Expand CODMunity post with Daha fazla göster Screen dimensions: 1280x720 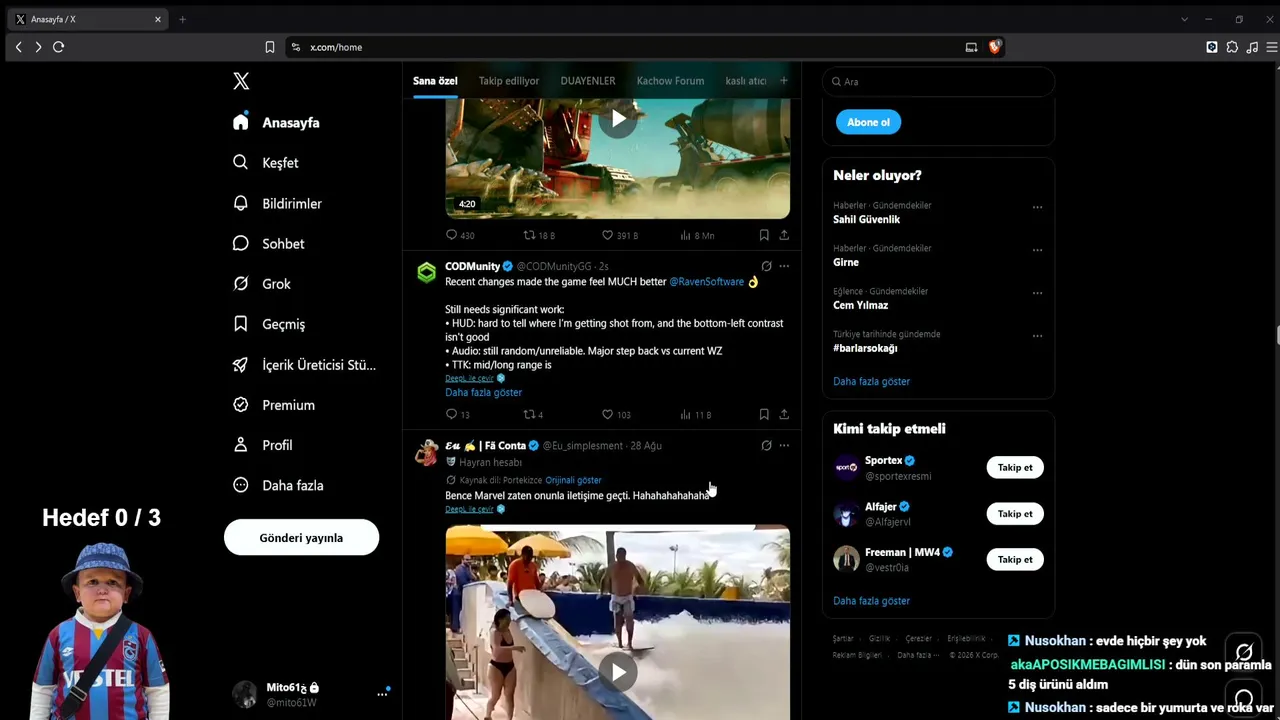(x=483, y=392)
